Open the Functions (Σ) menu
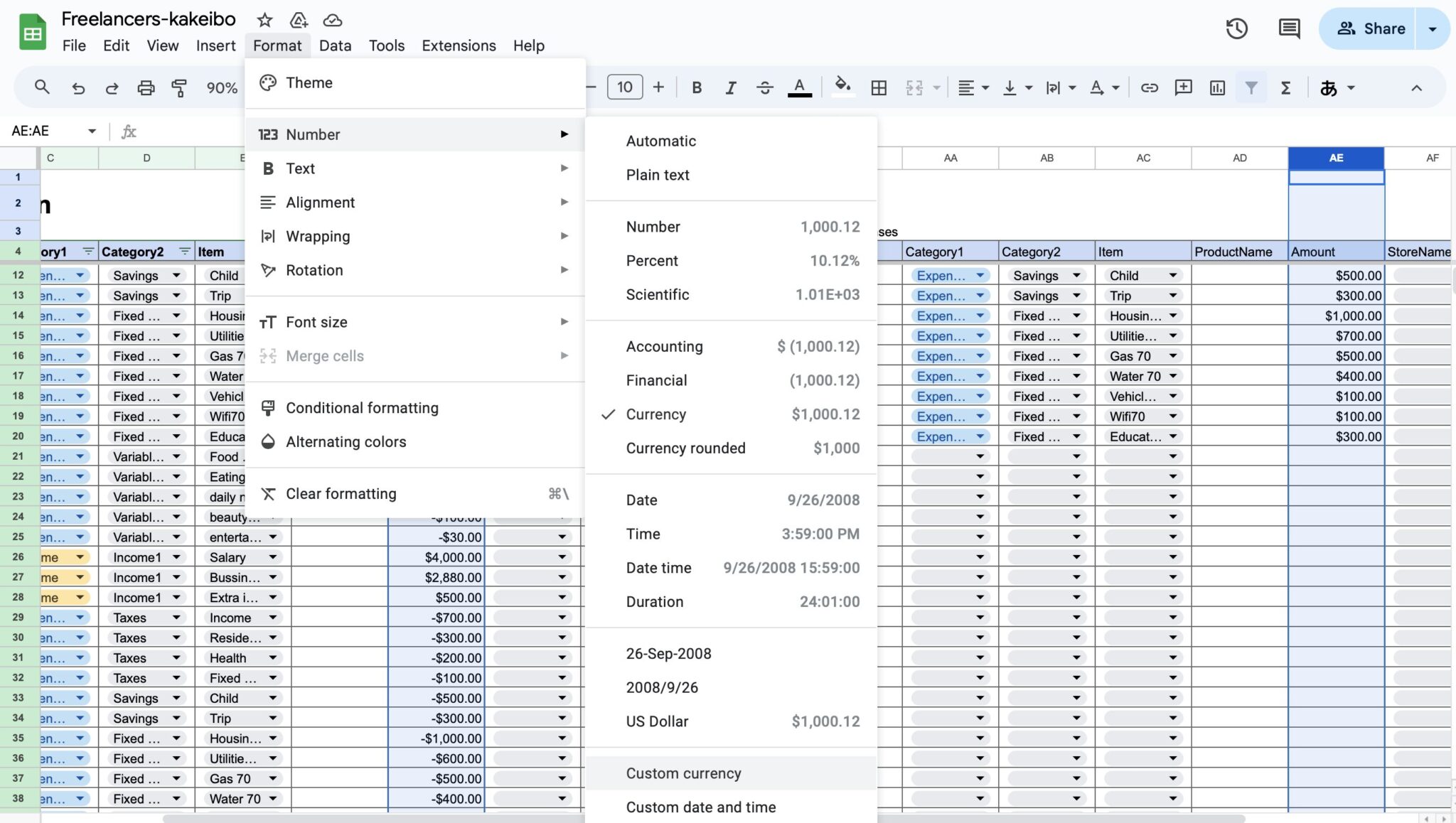The width and height of the screenshot is (1456, 823). [1286, 87]
